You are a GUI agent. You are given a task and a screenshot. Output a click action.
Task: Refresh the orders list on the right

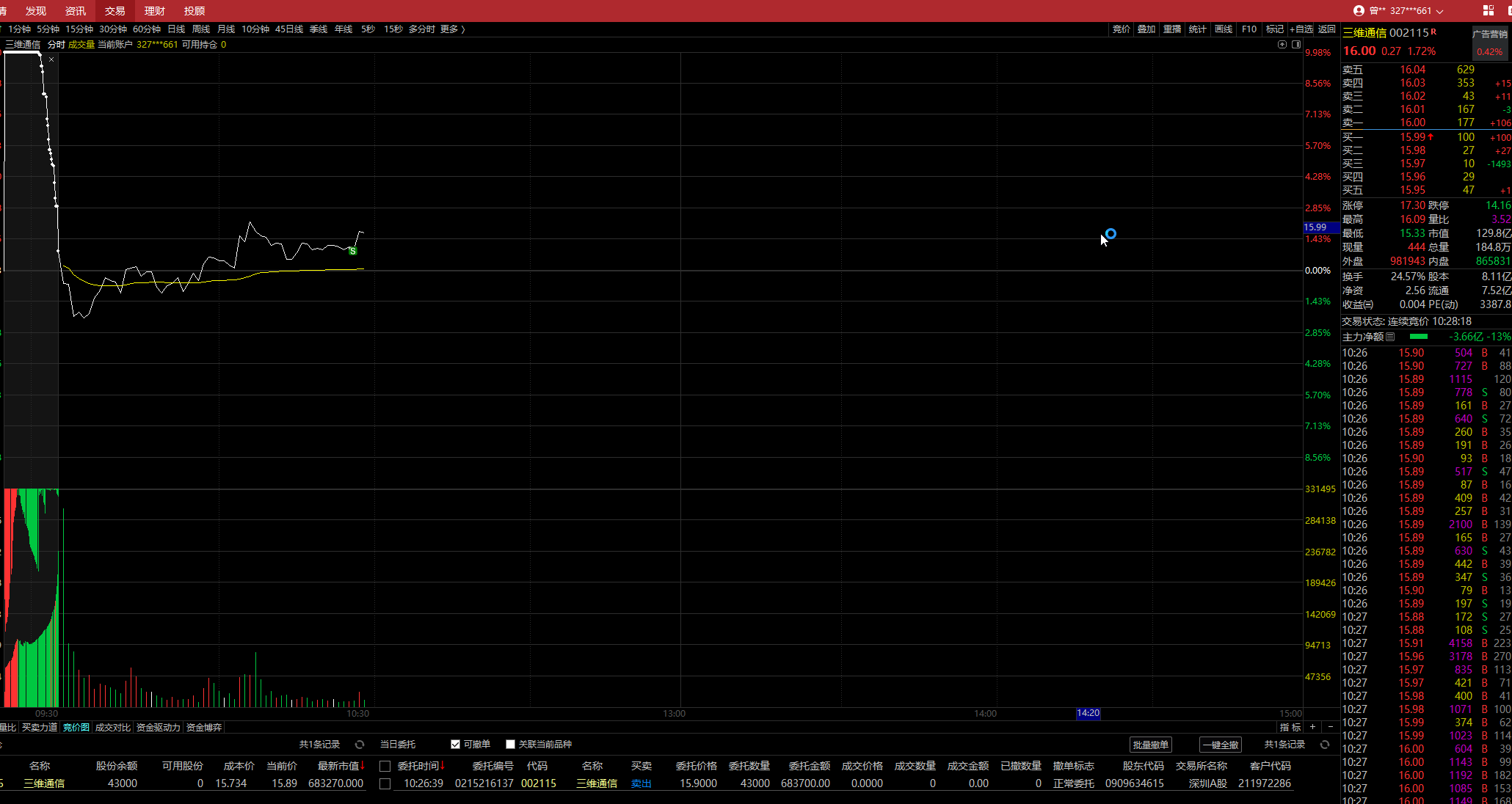pyautogui.click(x=1325, y=745)
